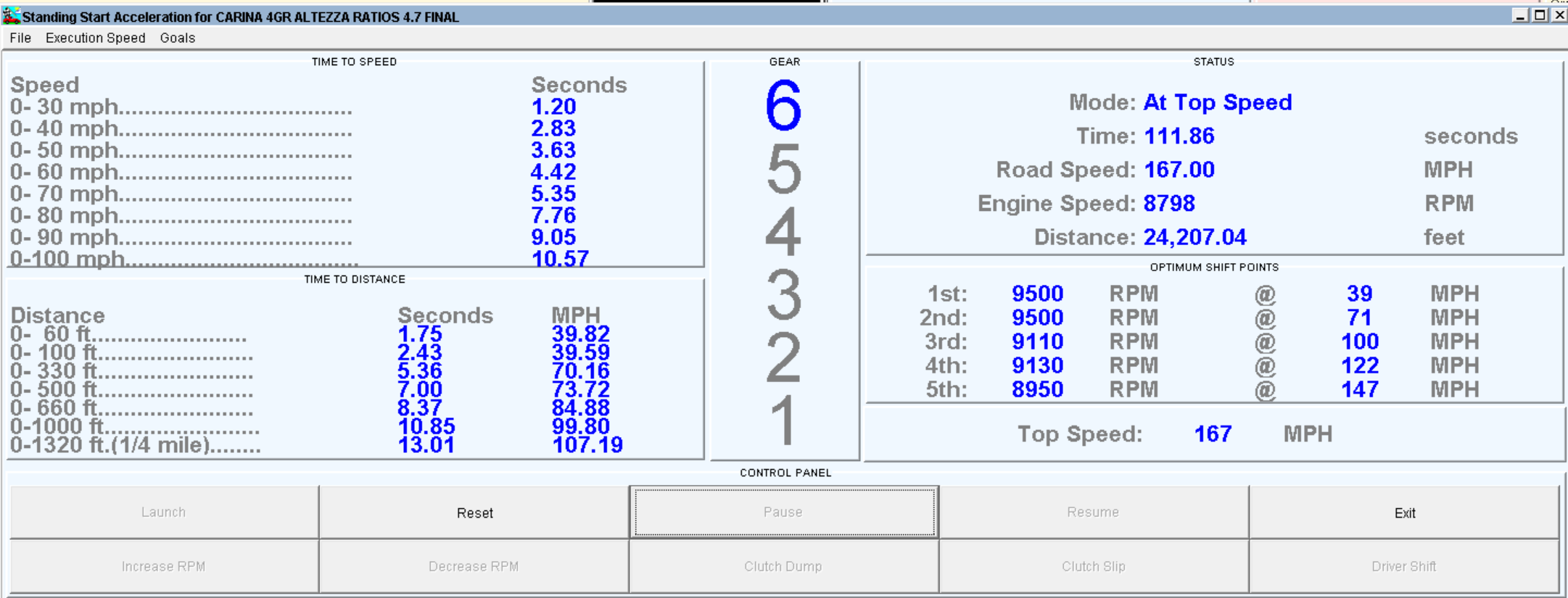The height and width of the screenshot is (598, 1568).
Task: Select gear 3 indicator
Action: pyautogui.click(x=784, y=294)
